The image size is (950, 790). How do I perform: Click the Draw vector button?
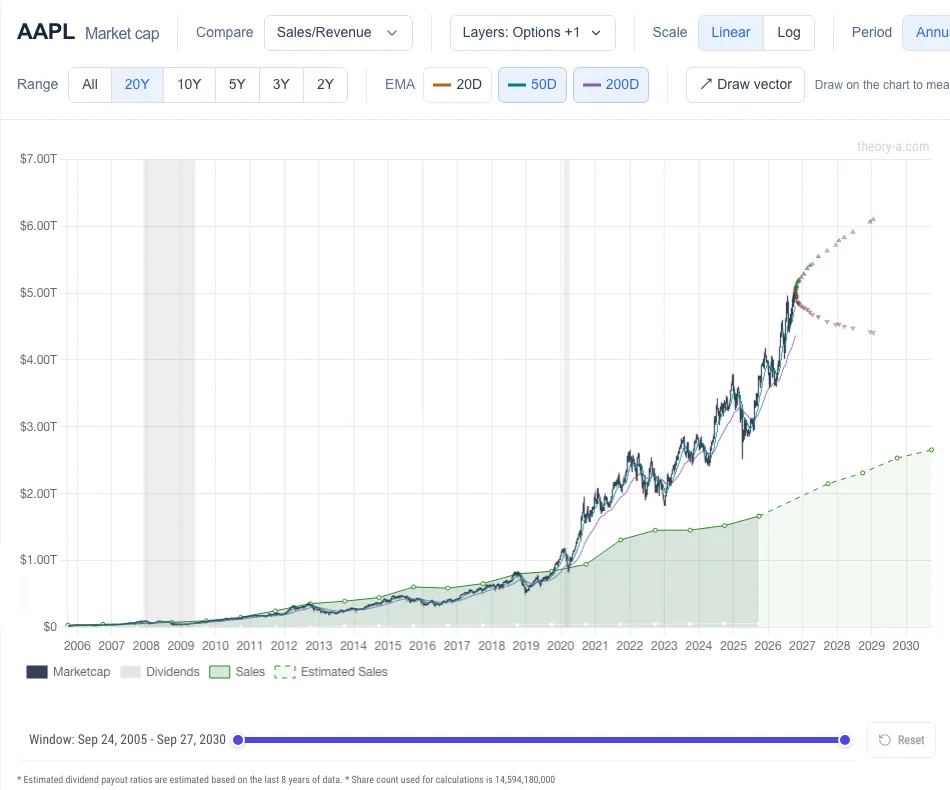point(745,85)
